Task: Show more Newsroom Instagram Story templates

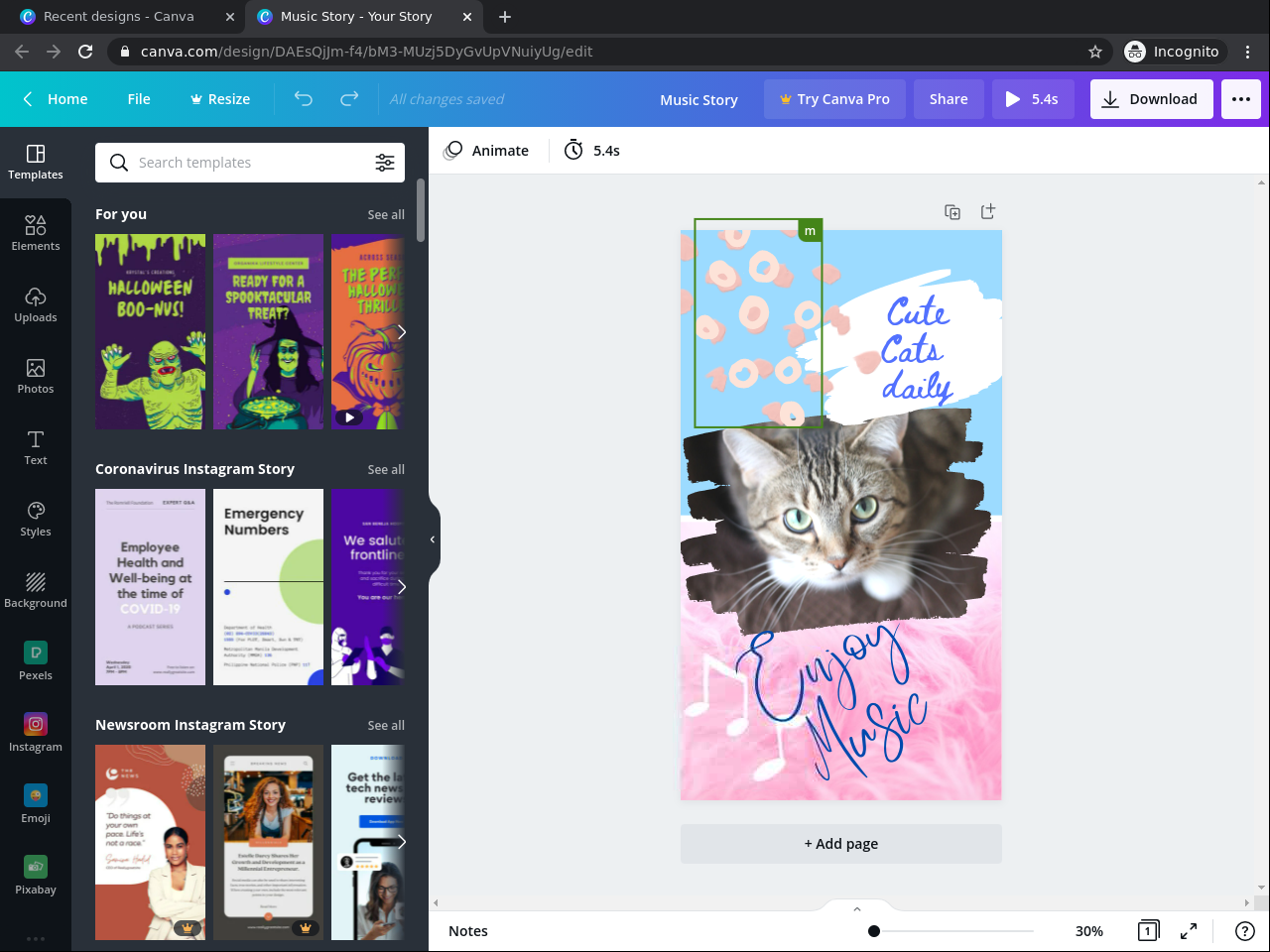Action: click(401, 842)
